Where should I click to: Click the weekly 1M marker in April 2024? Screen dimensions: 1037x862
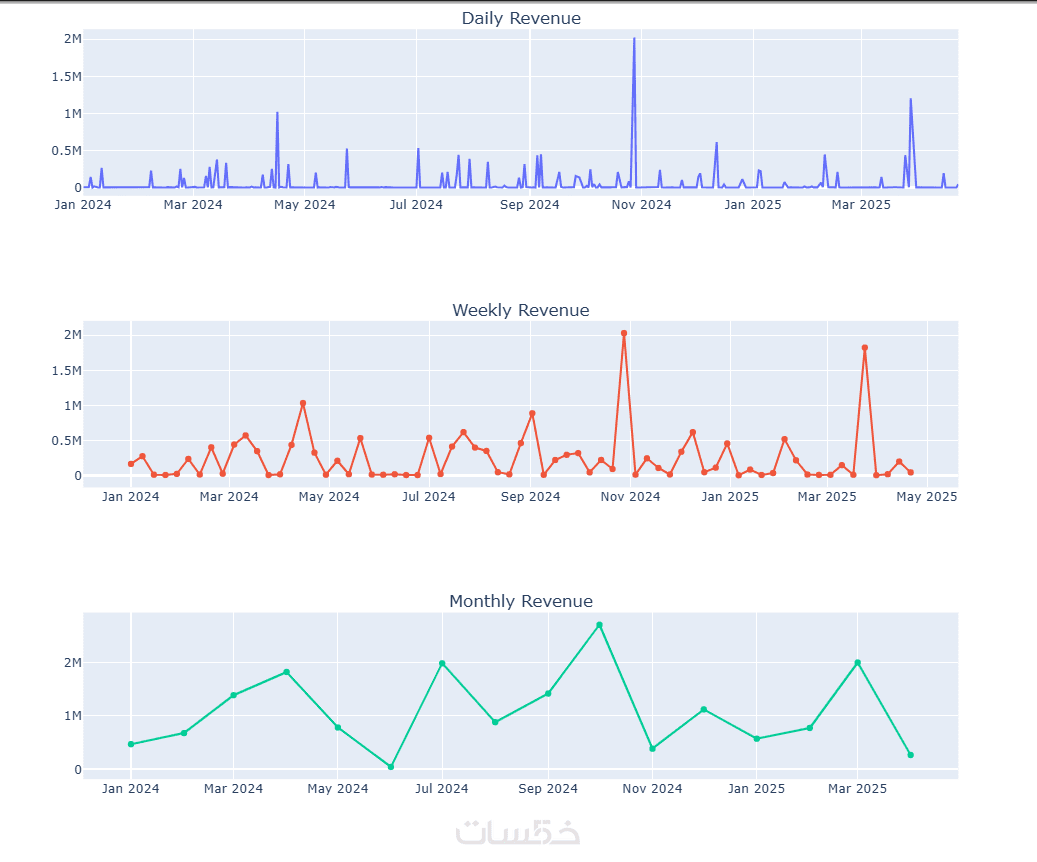303,403
